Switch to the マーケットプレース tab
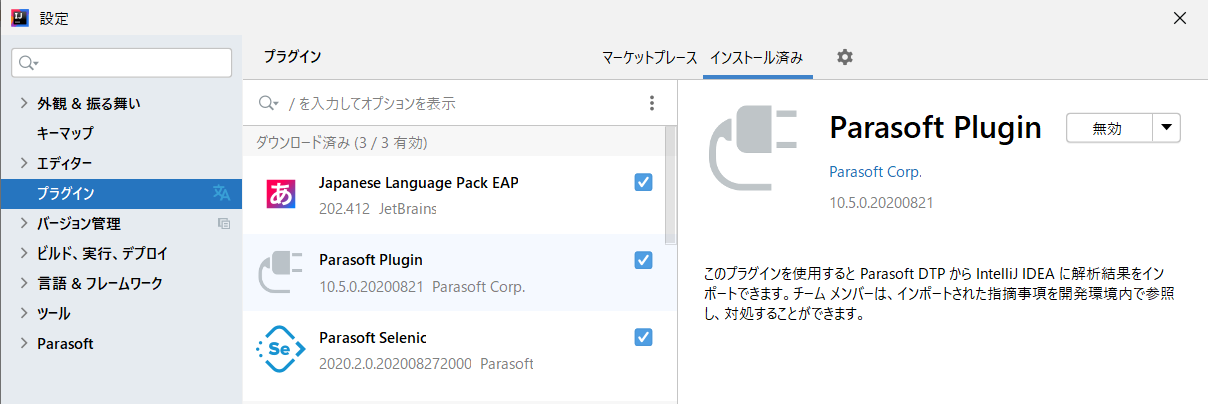 point(649,58)
